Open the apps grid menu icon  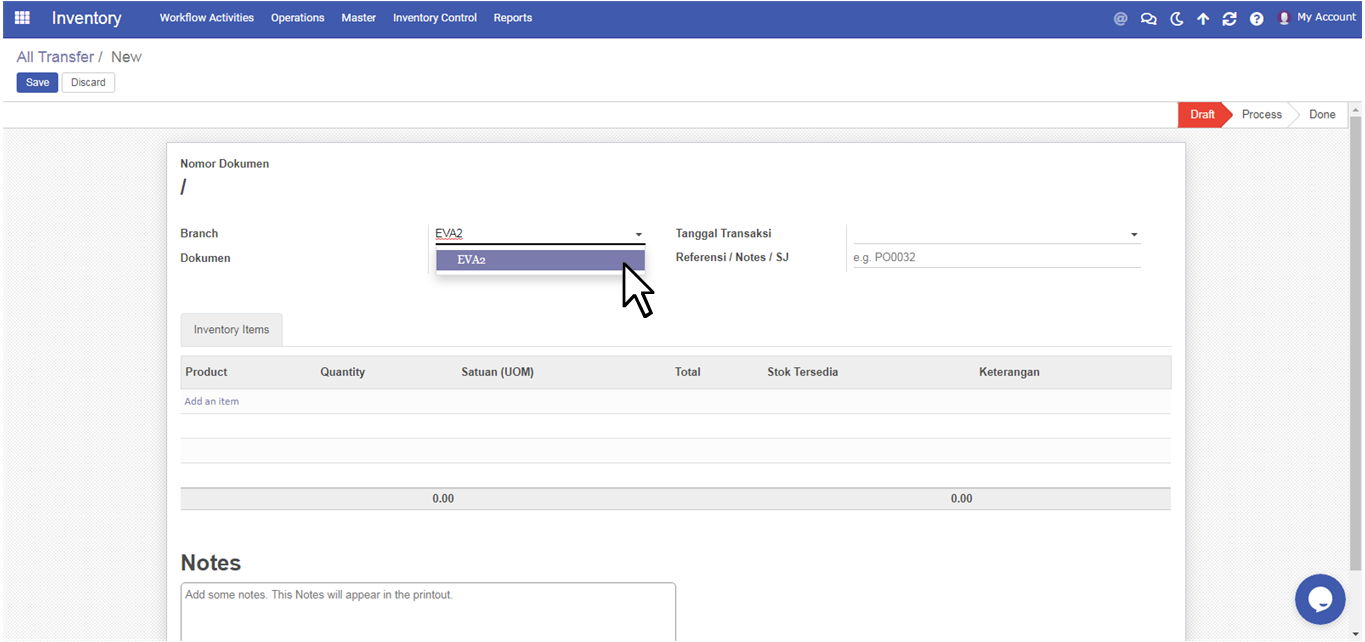click(22, 18)
